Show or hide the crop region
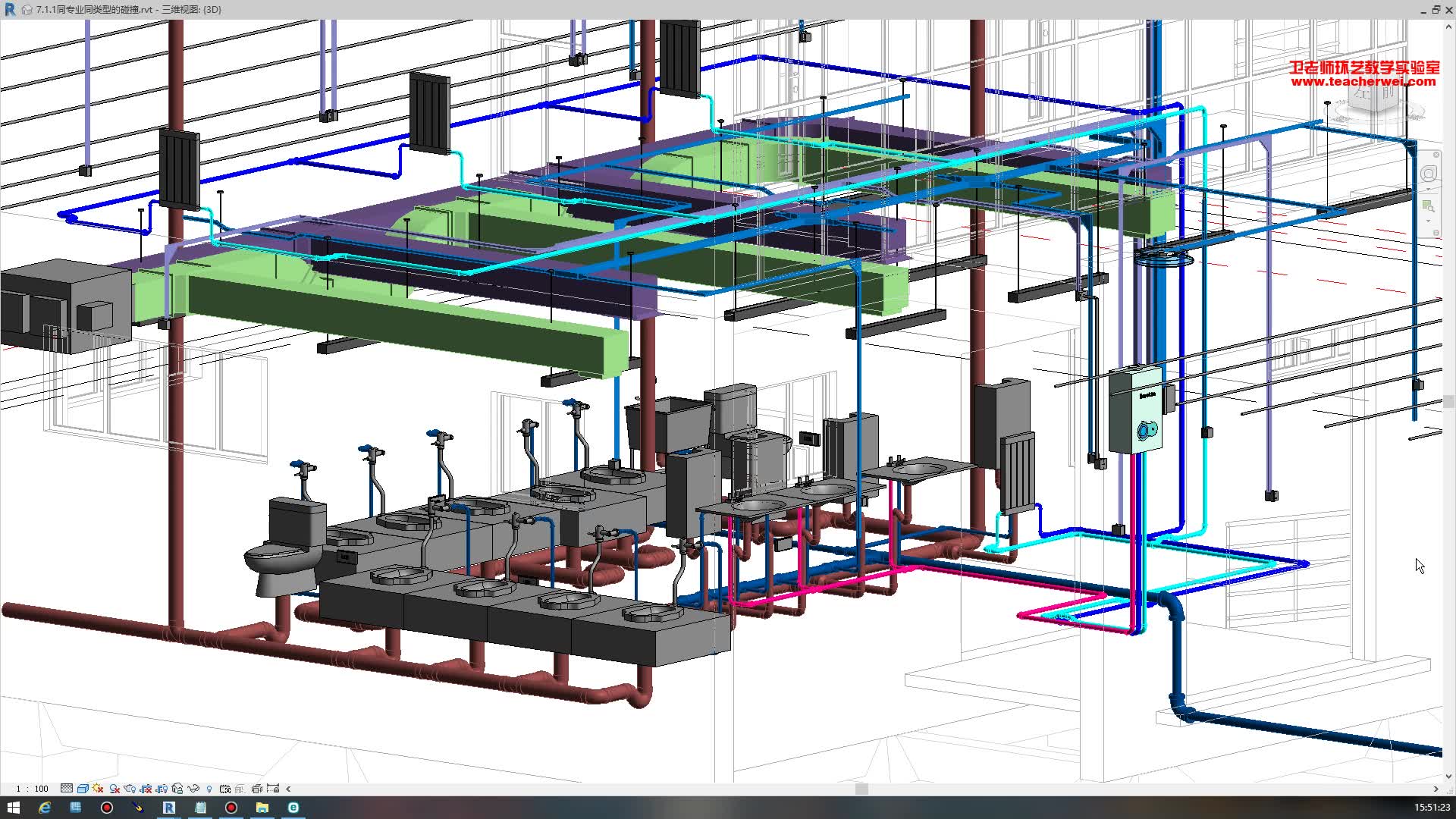 162,789
